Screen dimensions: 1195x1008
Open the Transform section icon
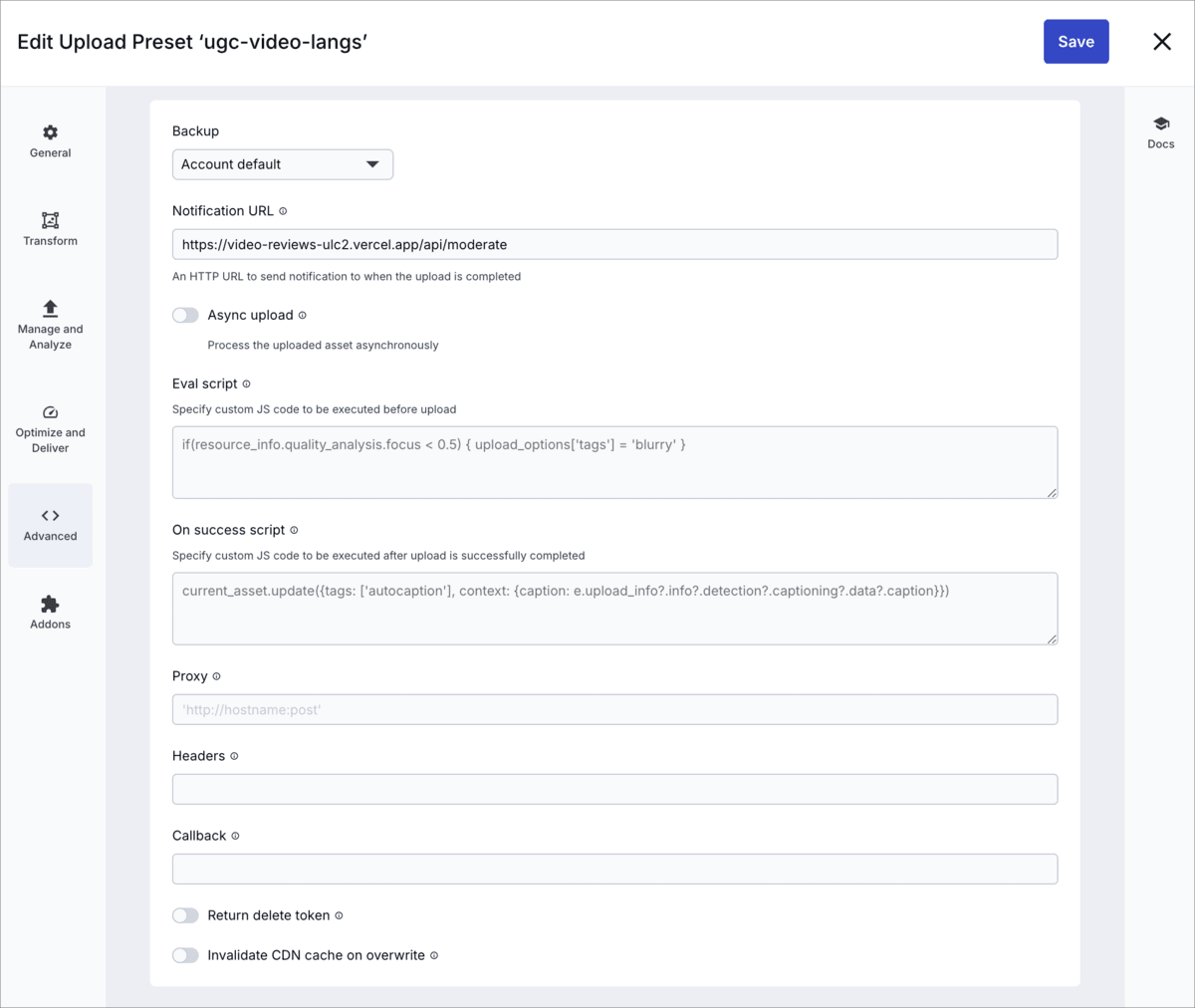50,220
